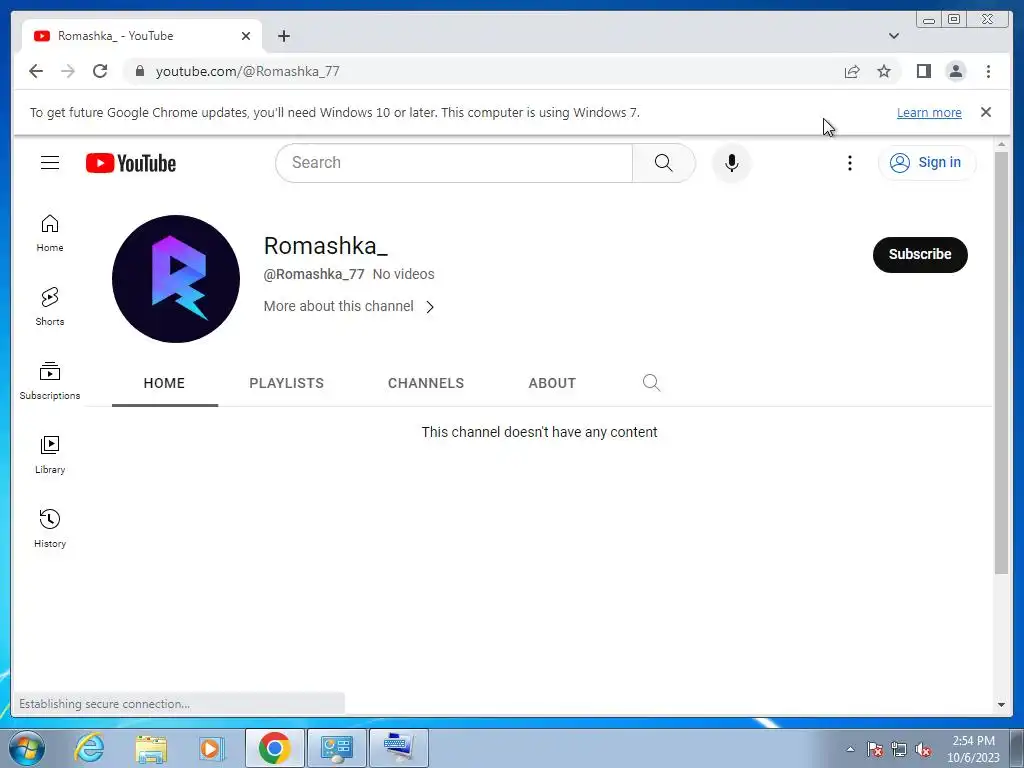This screenshot has height=768, width=1024.
Task: Open Windows Media Player from taskbar
Action: [x=211, y=748]
